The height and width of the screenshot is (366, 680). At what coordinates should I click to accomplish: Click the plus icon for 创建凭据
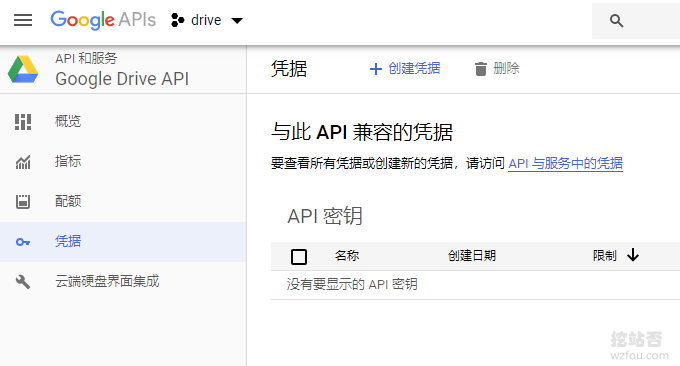[x=376, y=69]
